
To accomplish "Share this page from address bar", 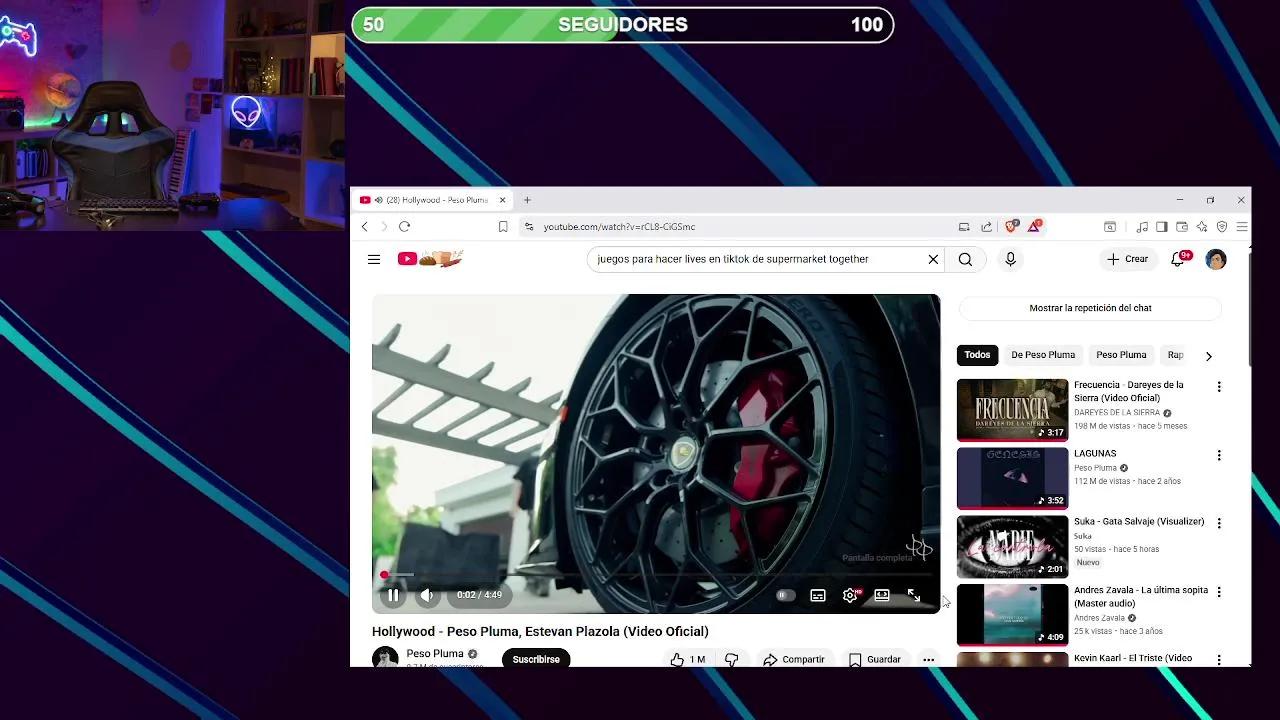I will 987,227.
